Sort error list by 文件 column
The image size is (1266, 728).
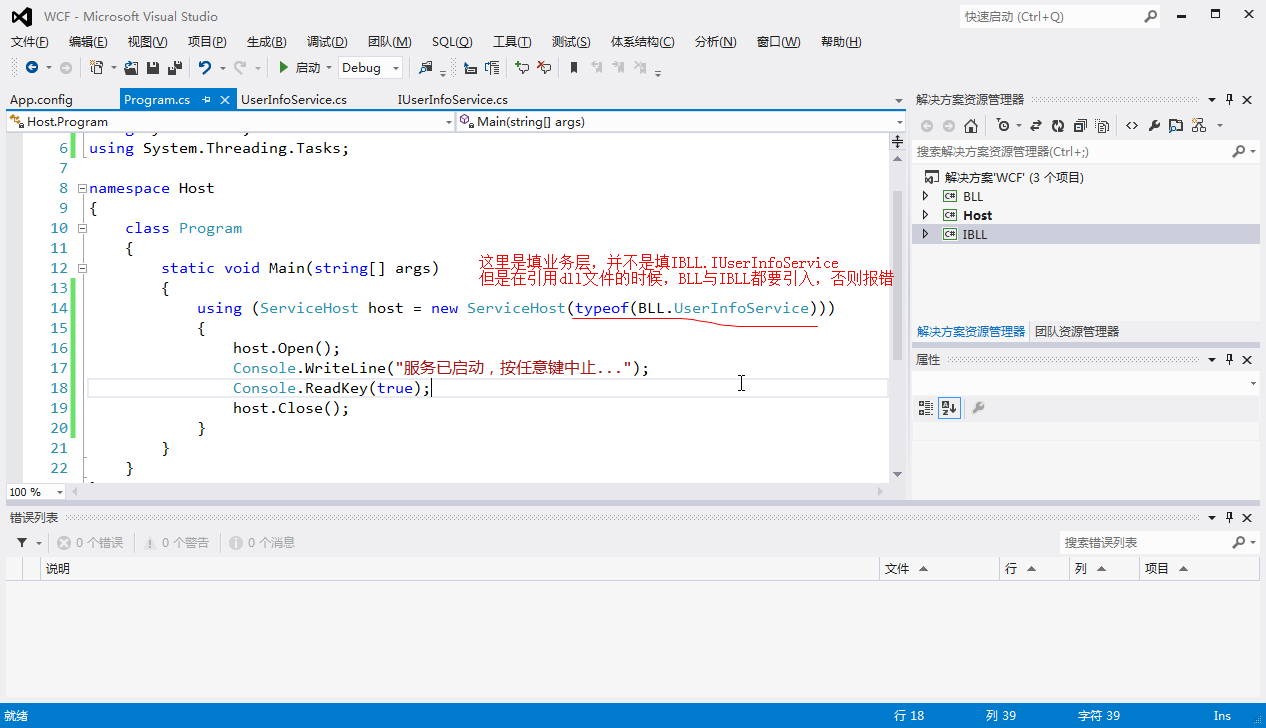click(x=940, y=568)
